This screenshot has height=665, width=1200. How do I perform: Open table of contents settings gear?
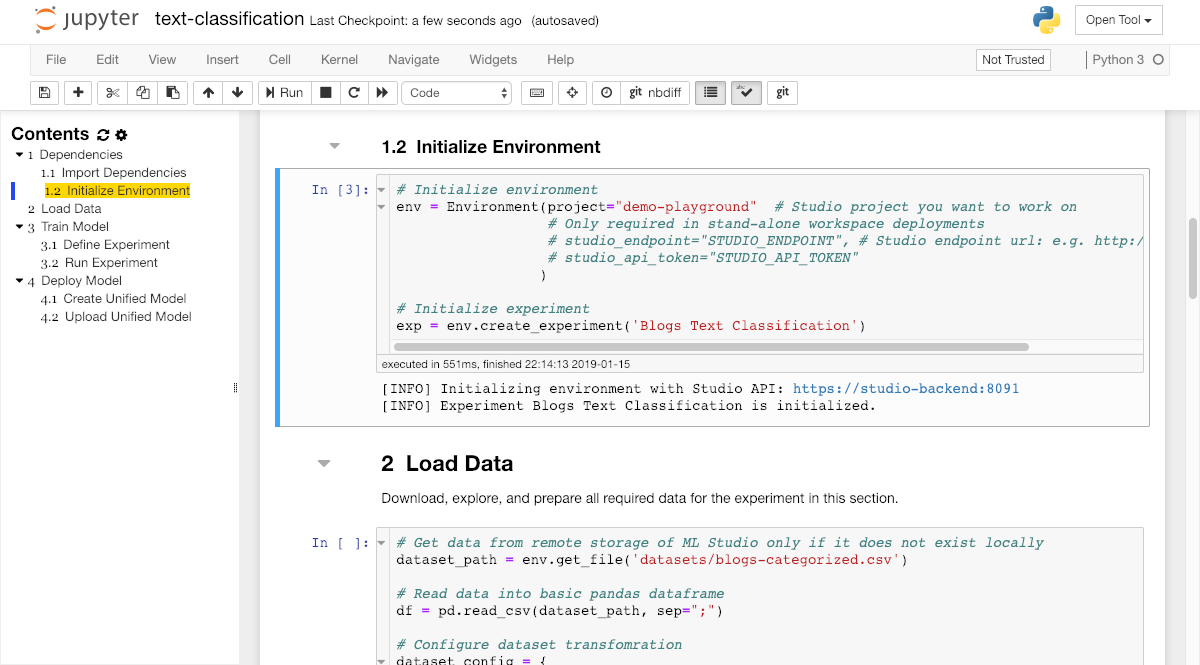point(121,135)
